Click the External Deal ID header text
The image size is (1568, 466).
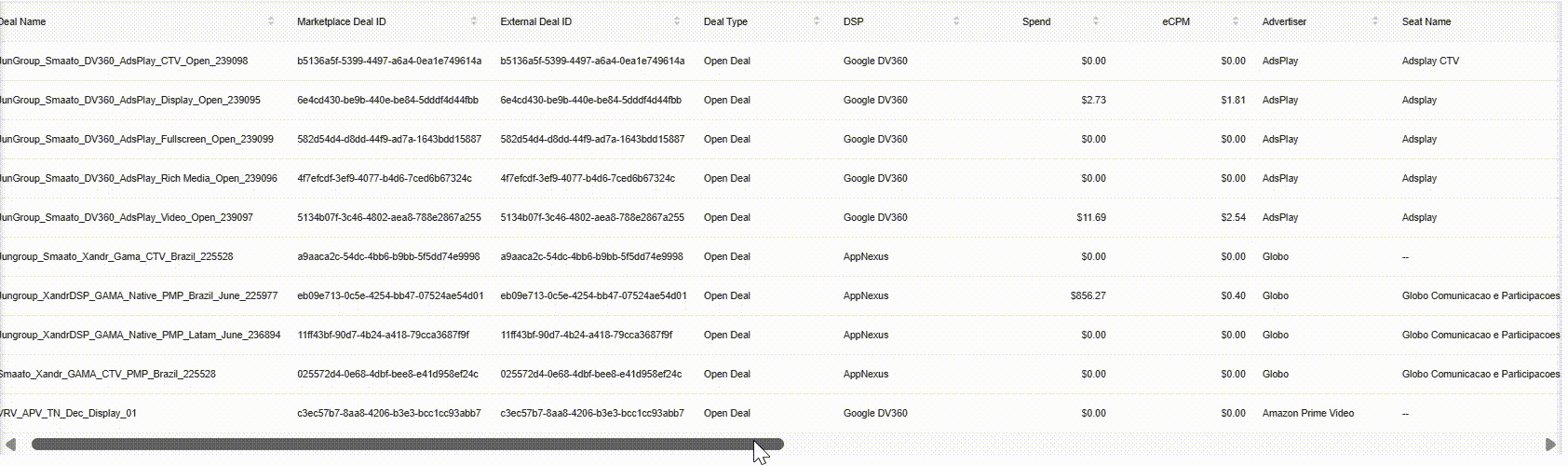[536, 21]
